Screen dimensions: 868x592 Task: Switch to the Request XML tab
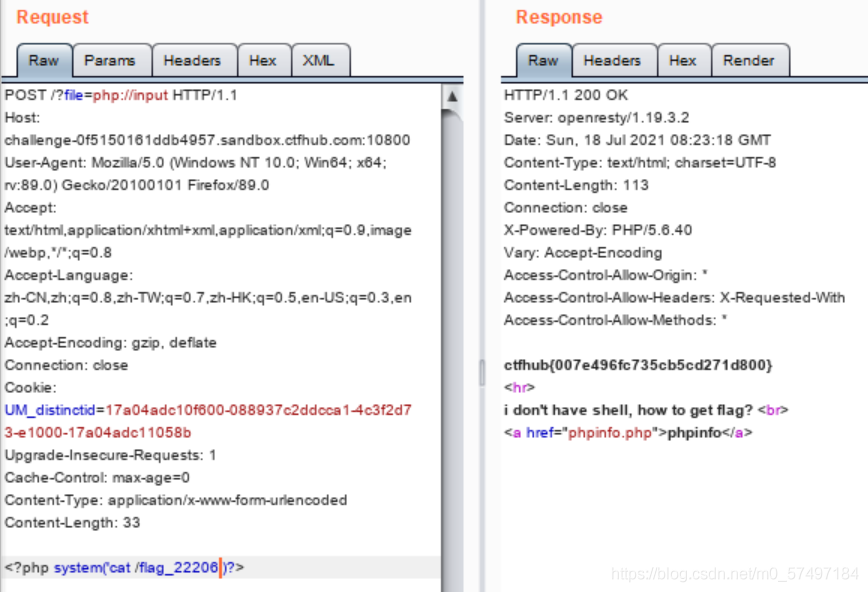point(320,60)
